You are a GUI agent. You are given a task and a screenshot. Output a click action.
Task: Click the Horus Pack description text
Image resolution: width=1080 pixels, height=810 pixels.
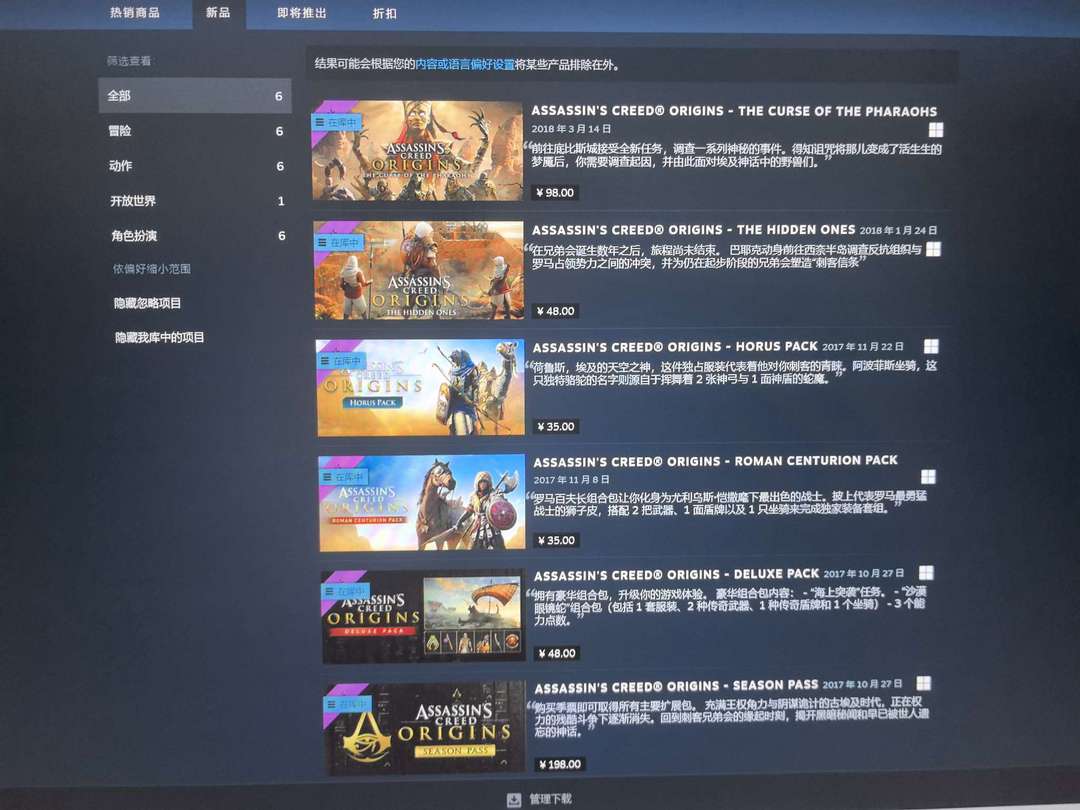pyautogui.click(x=734, y=372)
